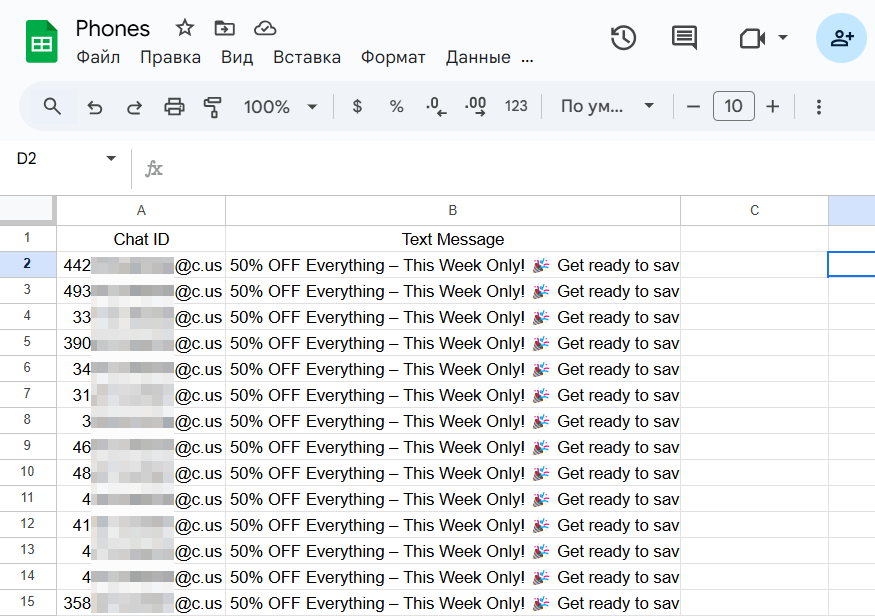Open the video call options dropdown
Screen dimensions: 875x616
pos(783,38)
